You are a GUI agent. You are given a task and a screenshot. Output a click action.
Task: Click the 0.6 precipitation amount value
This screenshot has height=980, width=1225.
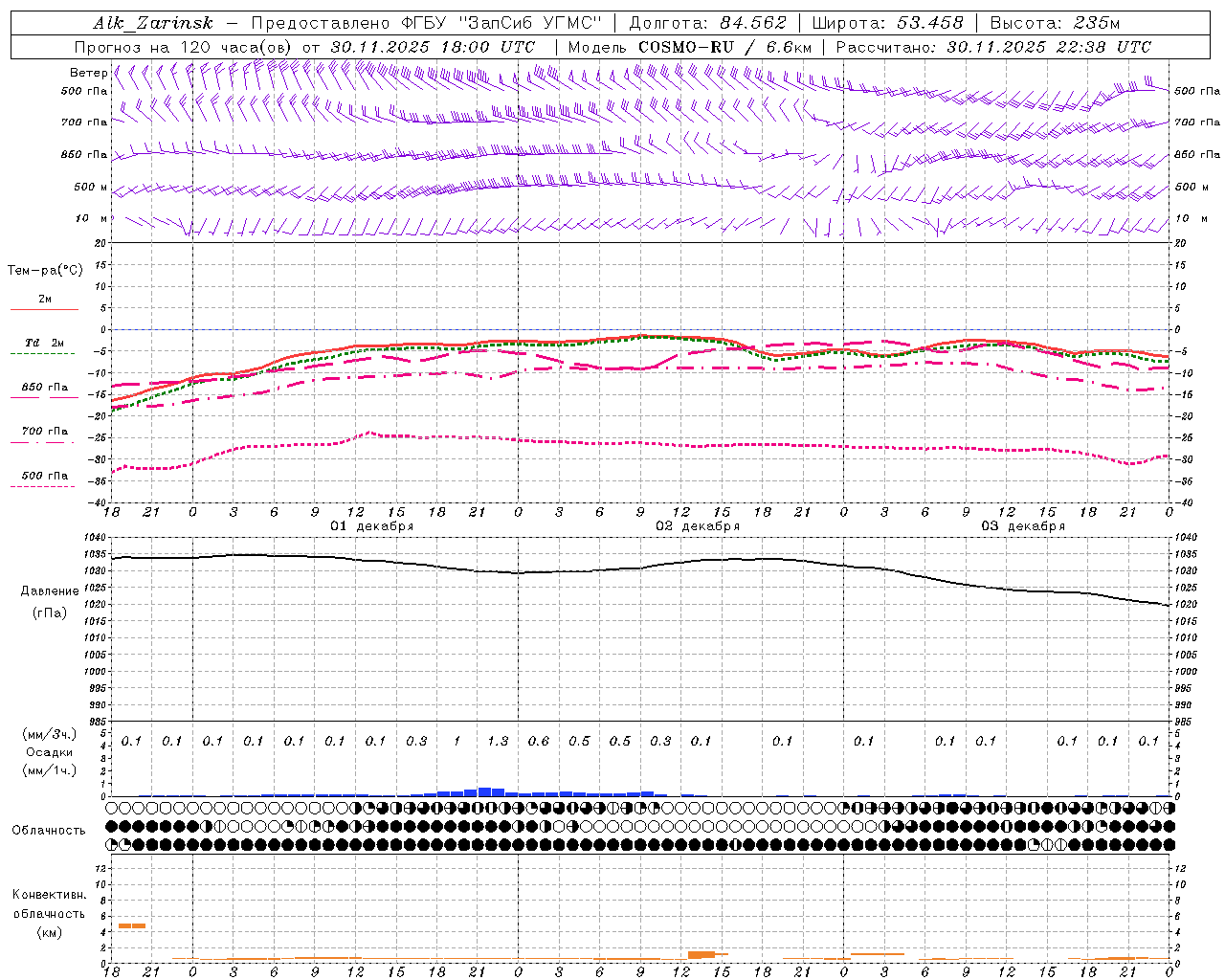tap(539, 741)
